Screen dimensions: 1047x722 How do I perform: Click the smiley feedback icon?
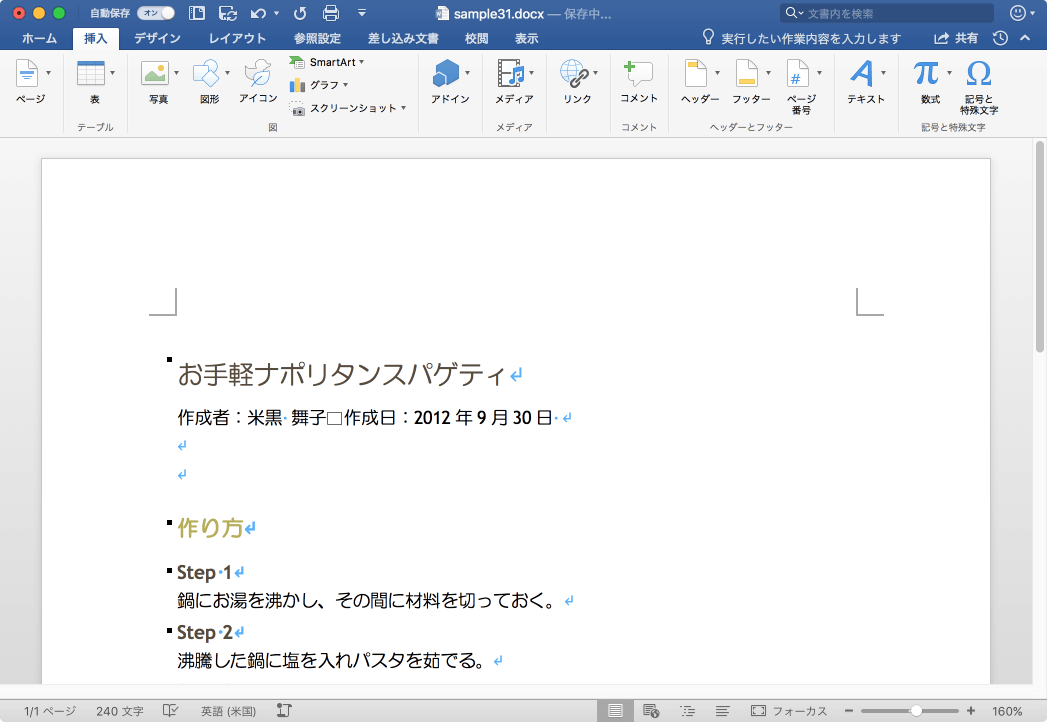click(x=1018, y=13)
